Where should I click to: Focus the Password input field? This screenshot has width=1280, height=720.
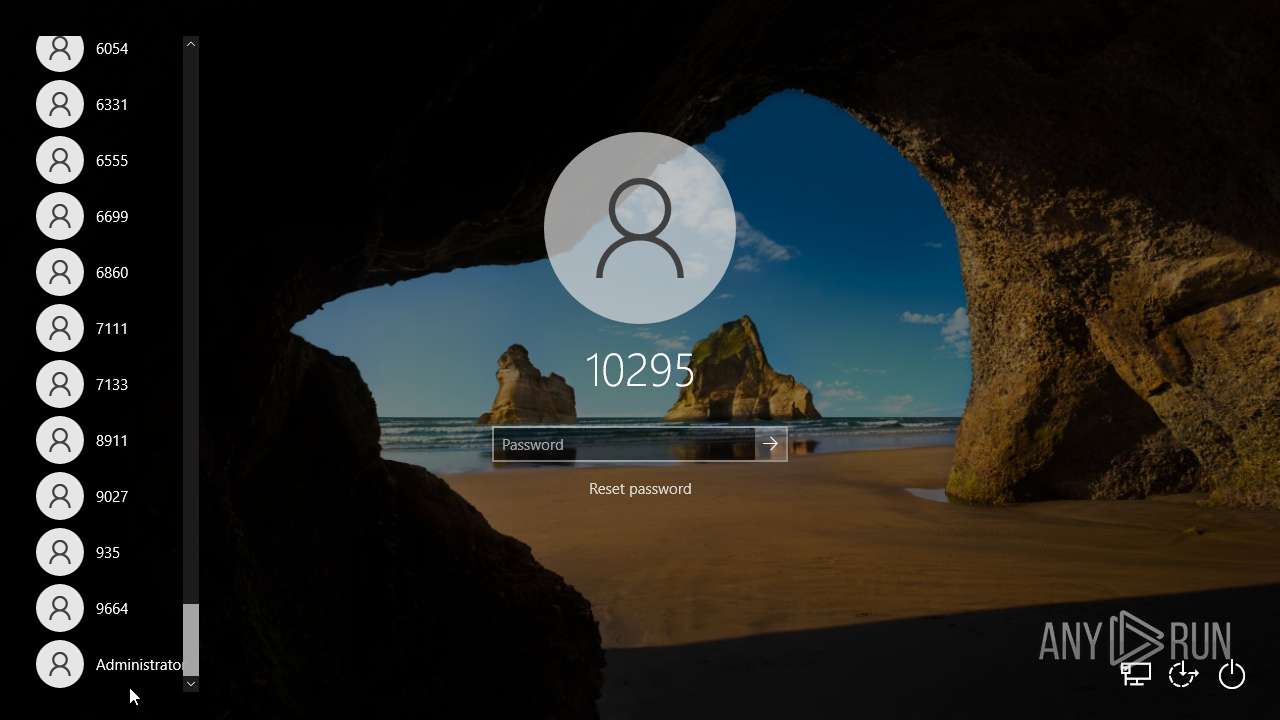click(624, 444)
